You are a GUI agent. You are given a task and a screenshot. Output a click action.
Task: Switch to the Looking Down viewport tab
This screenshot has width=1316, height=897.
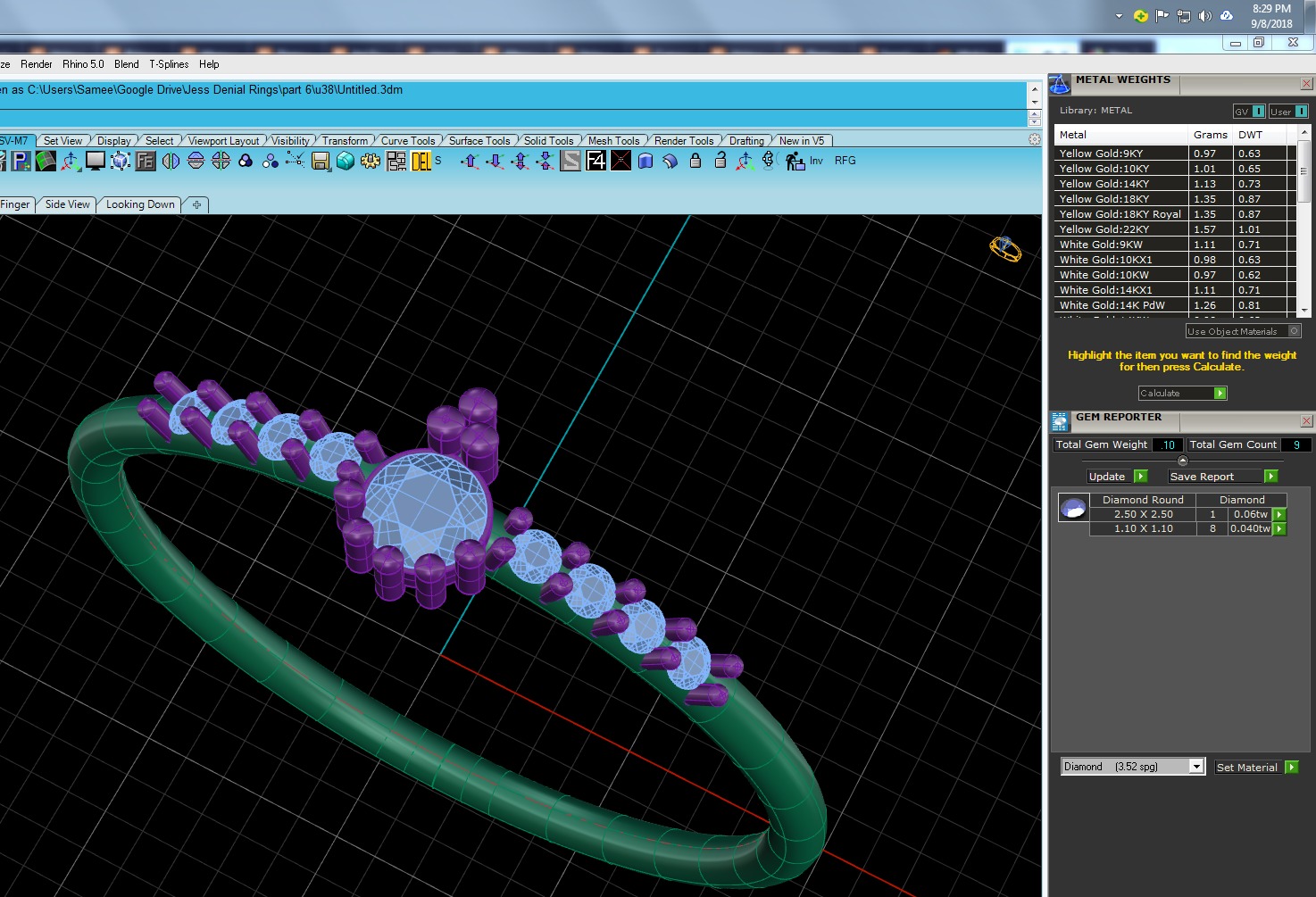(140, 204)
